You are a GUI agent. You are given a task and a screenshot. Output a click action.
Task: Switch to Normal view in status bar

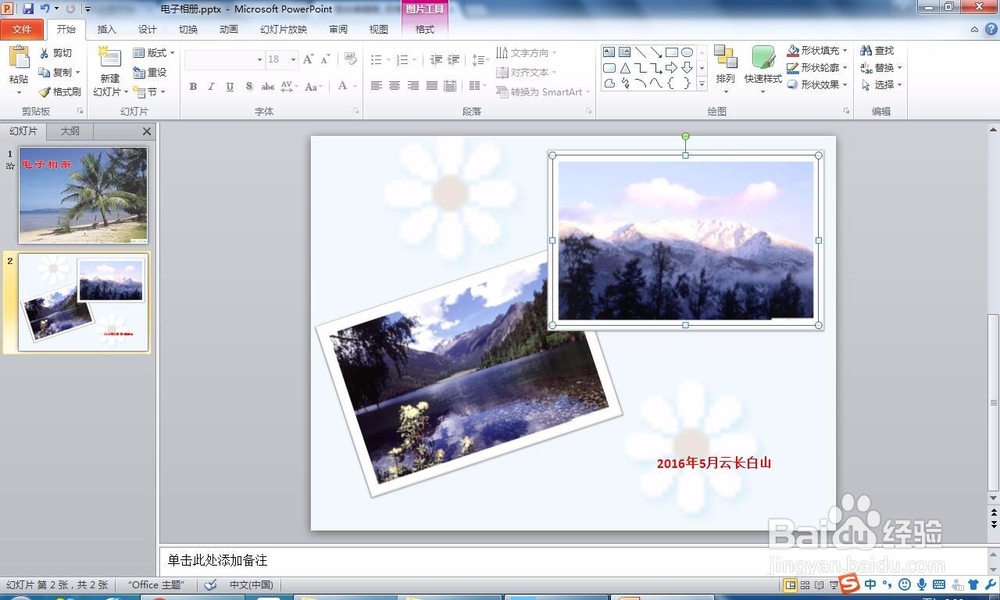[790, 585]
